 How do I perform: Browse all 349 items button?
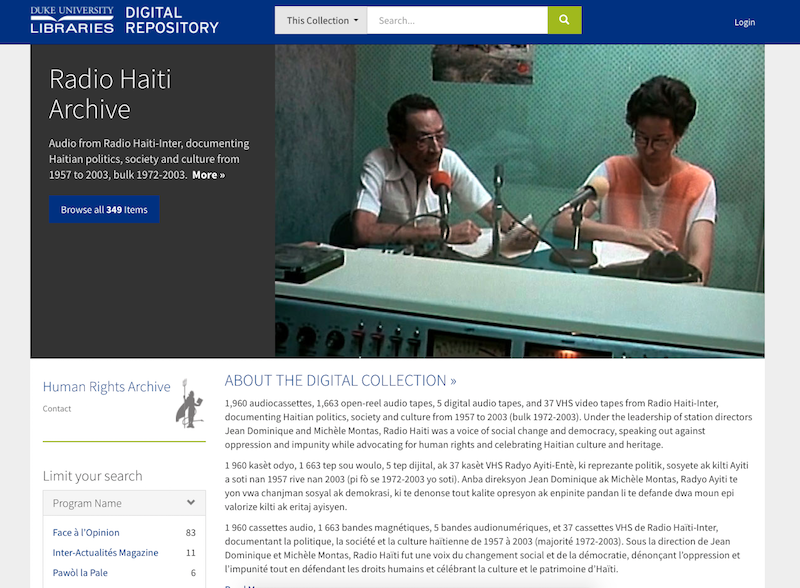click(104, 209)
